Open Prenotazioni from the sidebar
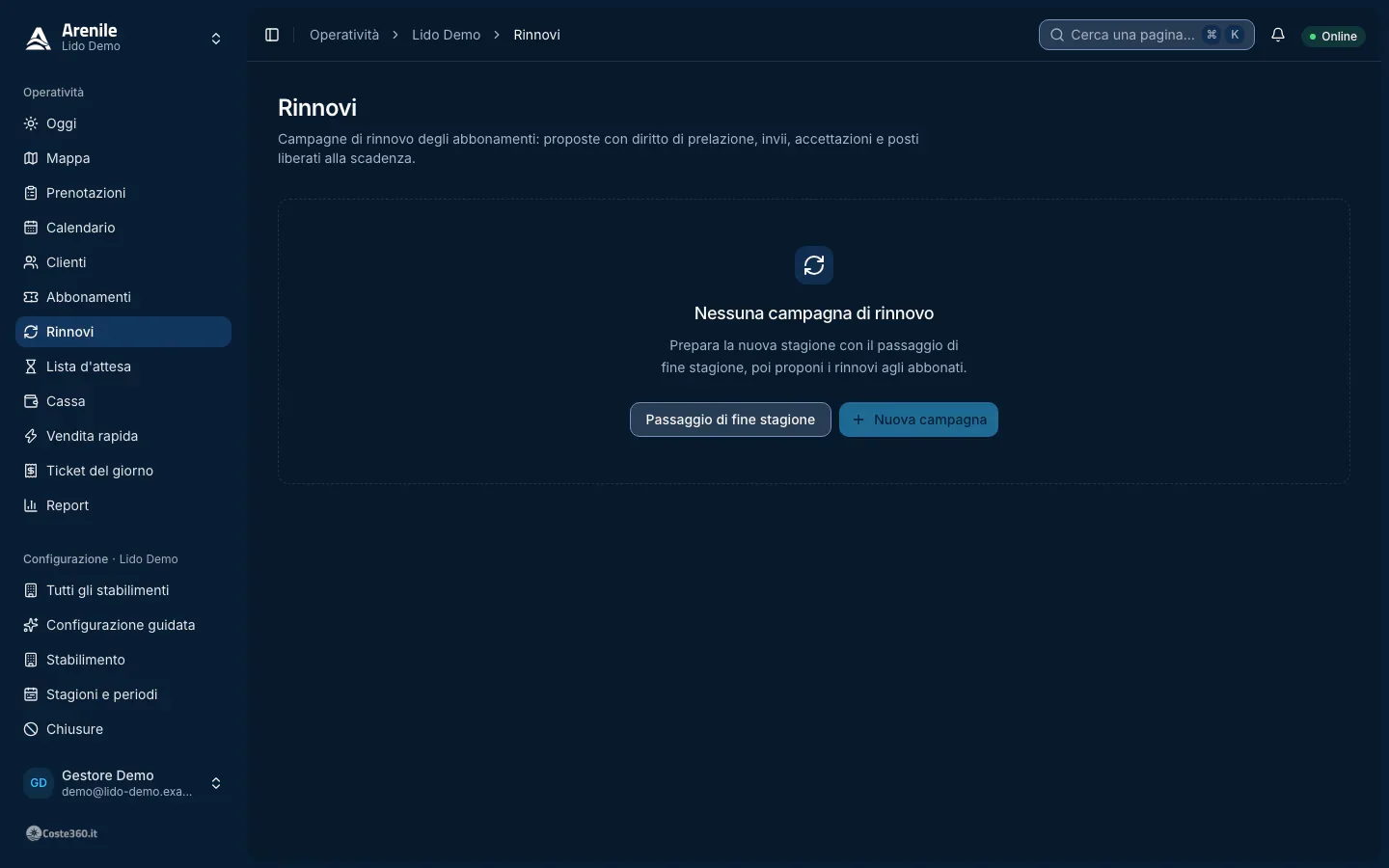1389x868 pixels. coord(123,193)
